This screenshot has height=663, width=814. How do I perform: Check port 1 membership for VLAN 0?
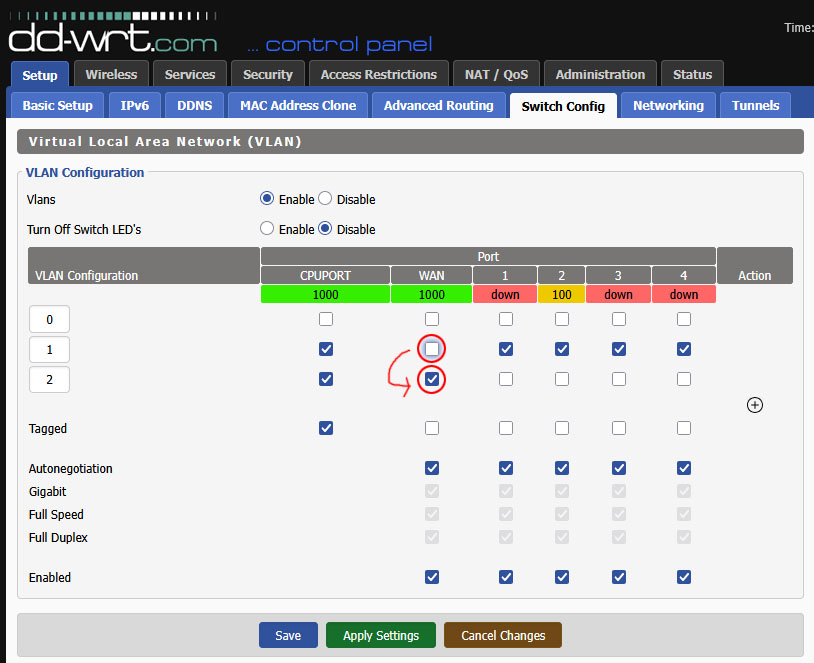click(505, 318)
